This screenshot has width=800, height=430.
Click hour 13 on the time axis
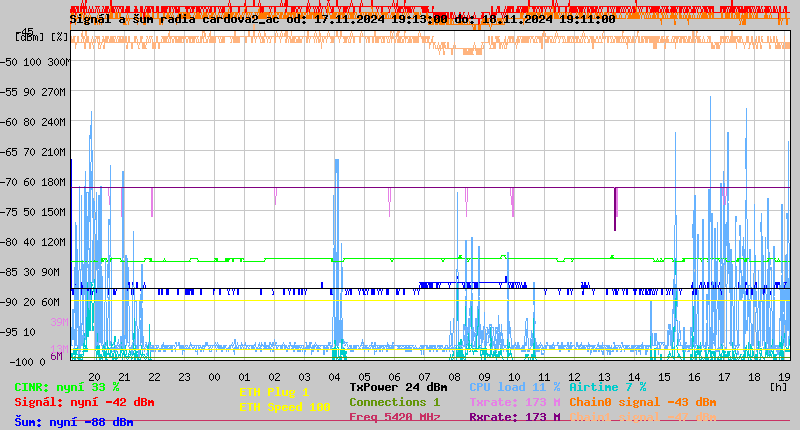click(x=604, y=377)
